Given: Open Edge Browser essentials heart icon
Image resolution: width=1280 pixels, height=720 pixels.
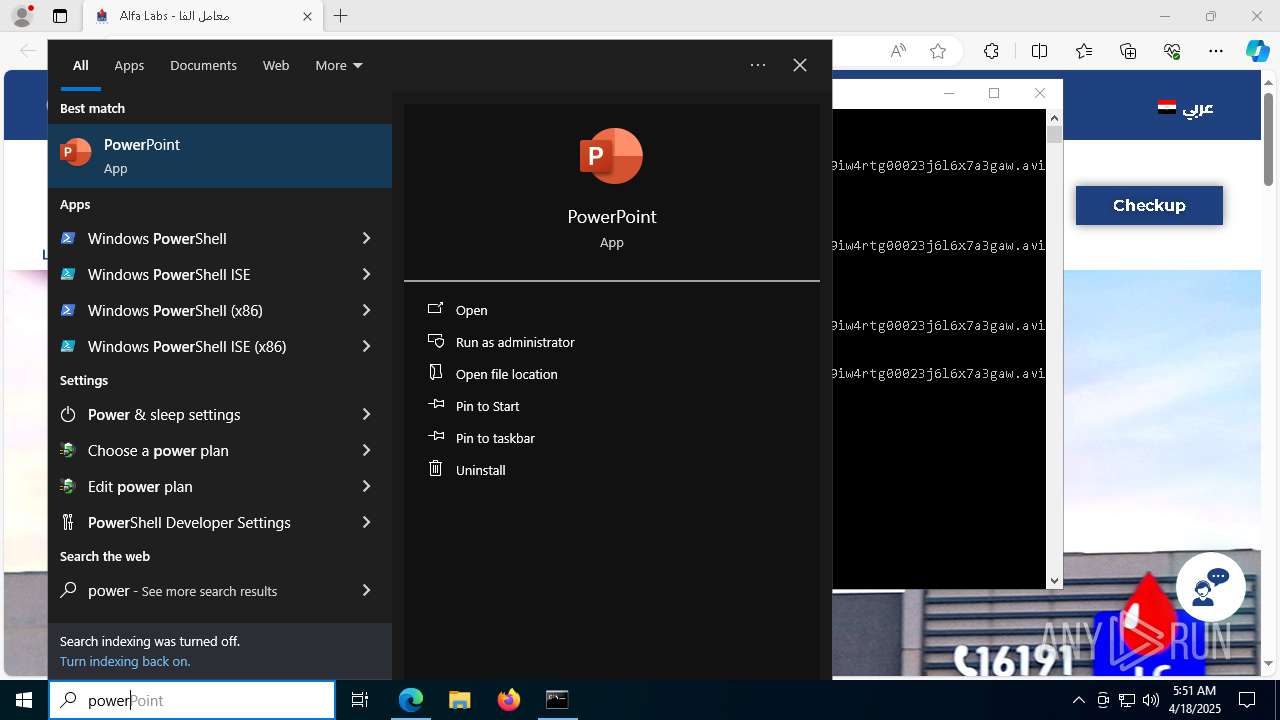Looking at the screenshot, I should 1172,51.
